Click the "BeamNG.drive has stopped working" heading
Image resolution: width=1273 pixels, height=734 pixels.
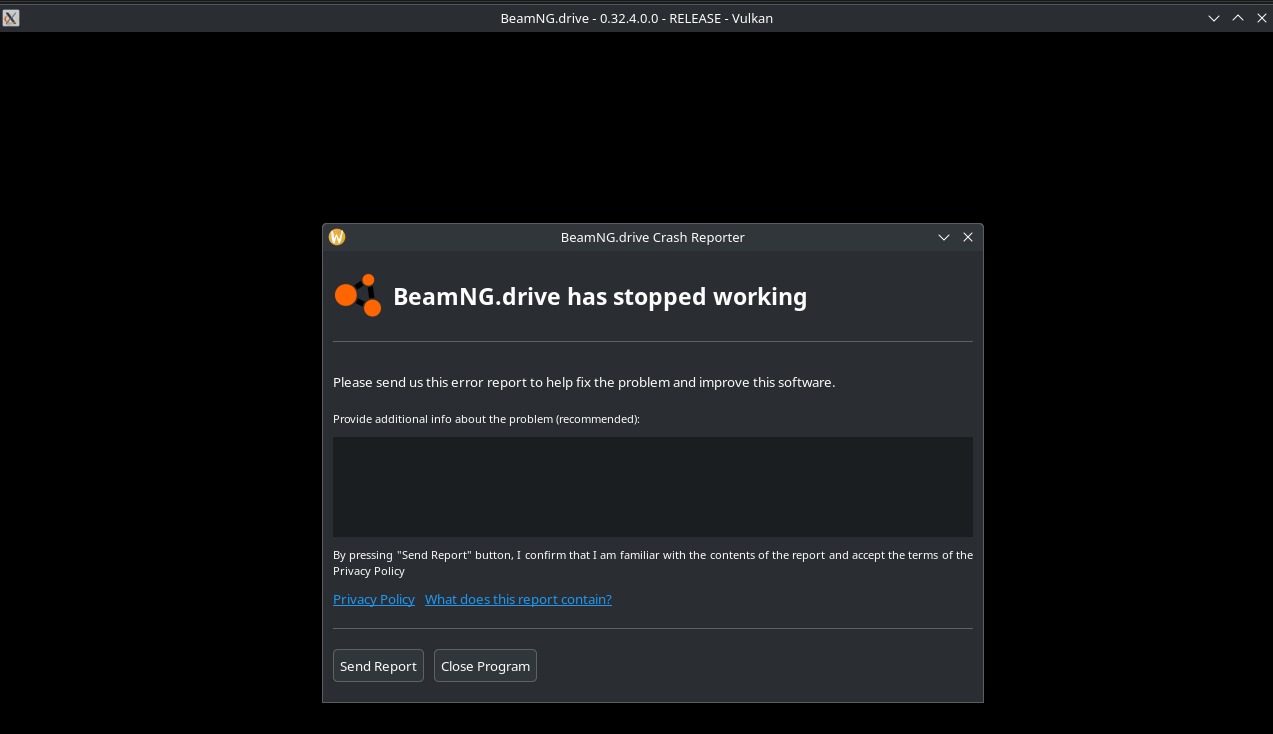click(x=600, y=297)
